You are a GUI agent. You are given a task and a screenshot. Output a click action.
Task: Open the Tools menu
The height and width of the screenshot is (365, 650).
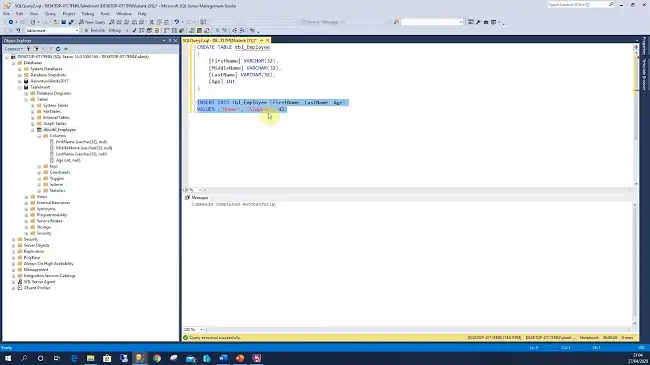point(105,14)
